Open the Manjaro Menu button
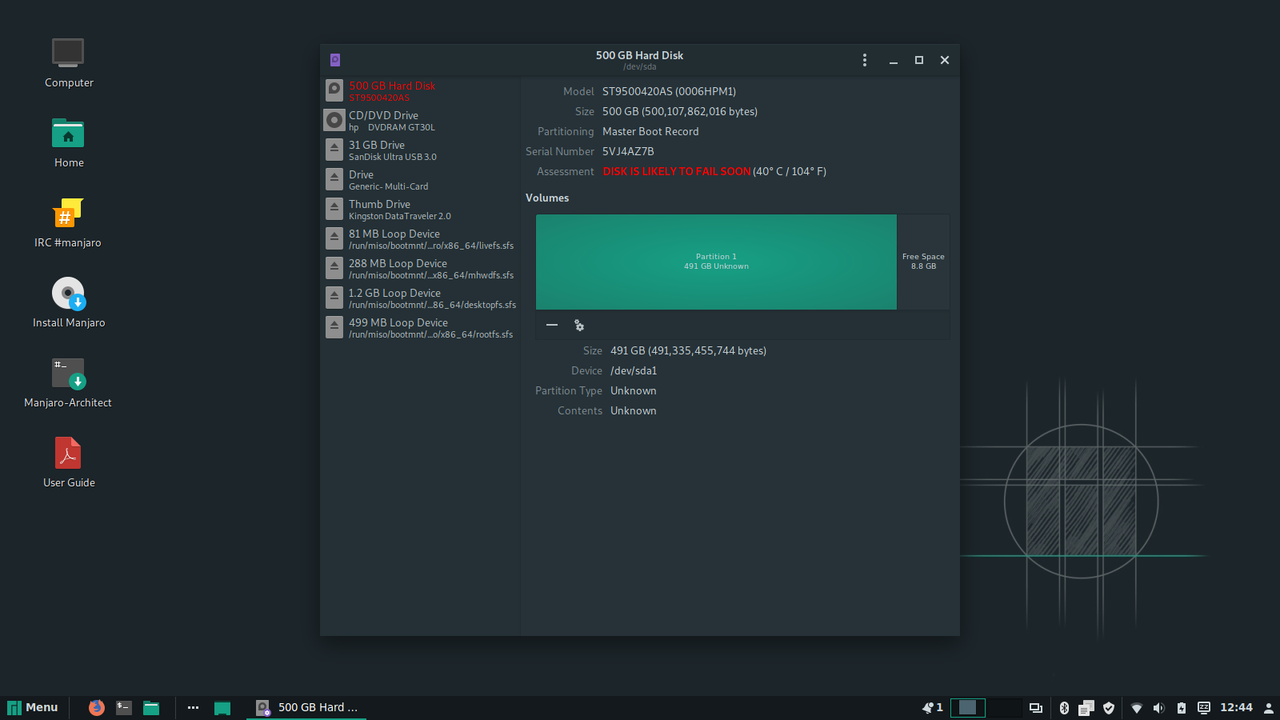The height and width of the screenshot is (720, 1280). 33,707
